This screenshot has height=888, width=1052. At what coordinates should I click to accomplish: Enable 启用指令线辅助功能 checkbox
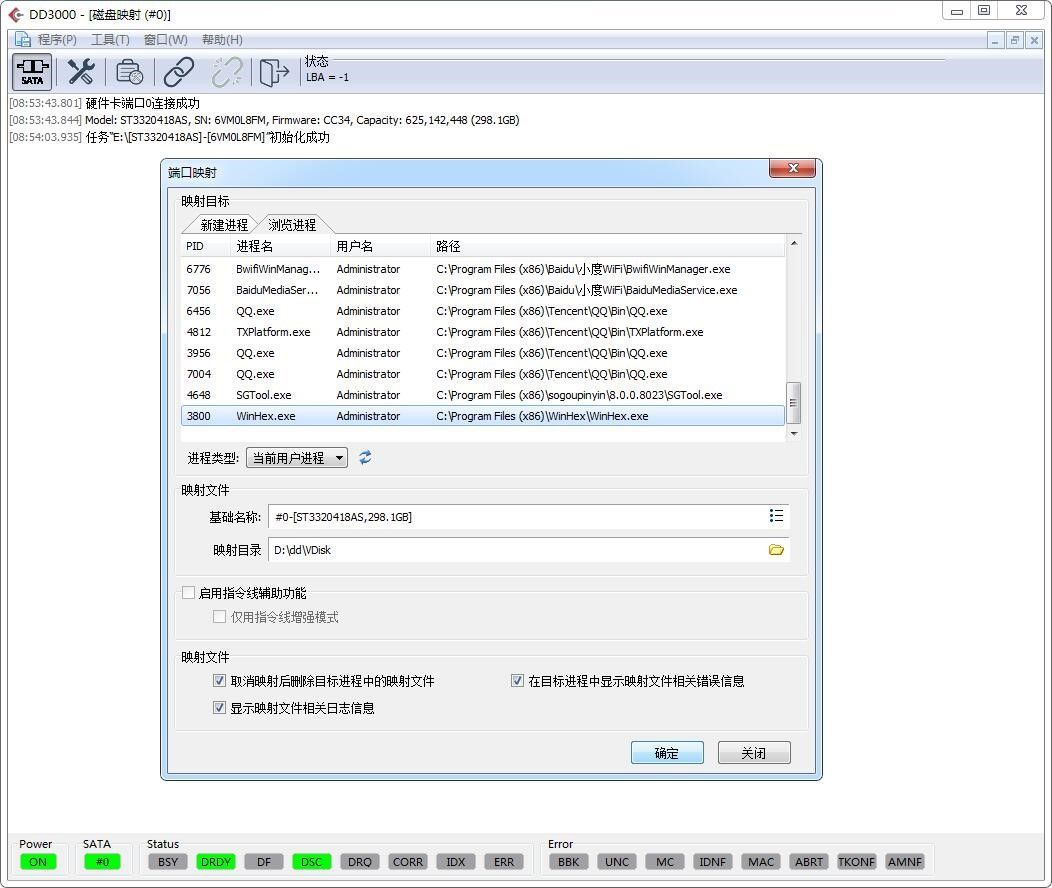189,592
